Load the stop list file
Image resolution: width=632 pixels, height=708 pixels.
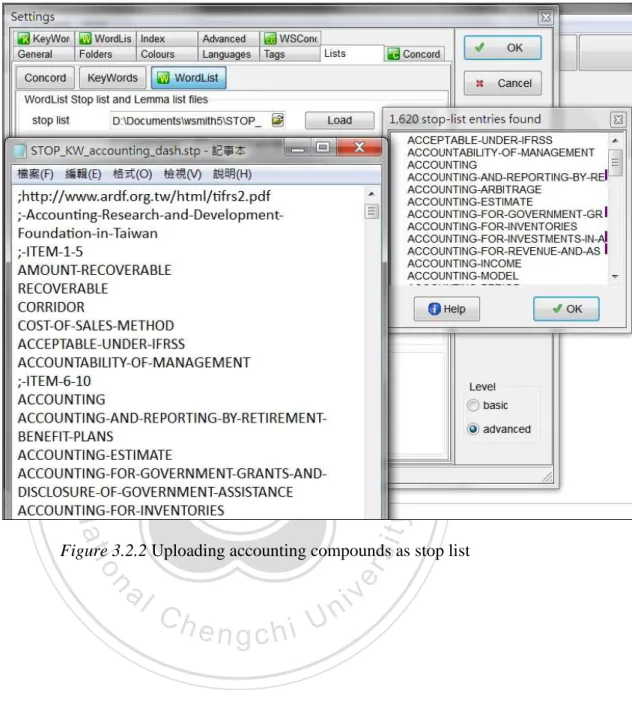(339, 120)
